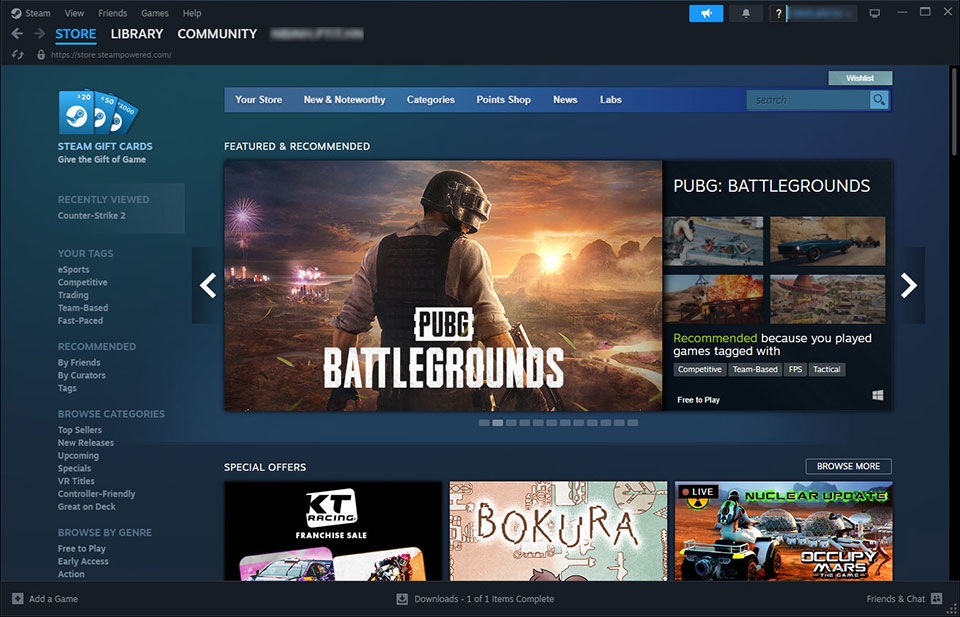960x617 pixels.
Task: Click the store page vertical scrollbar
Action: pos(955,110)
